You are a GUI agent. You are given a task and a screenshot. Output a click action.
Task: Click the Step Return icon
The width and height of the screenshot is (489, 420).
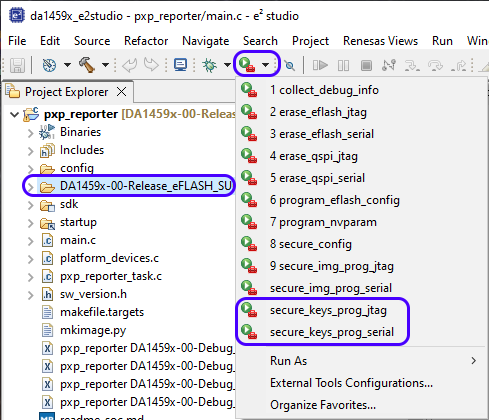pyautogui.click(x=458, y=65)
